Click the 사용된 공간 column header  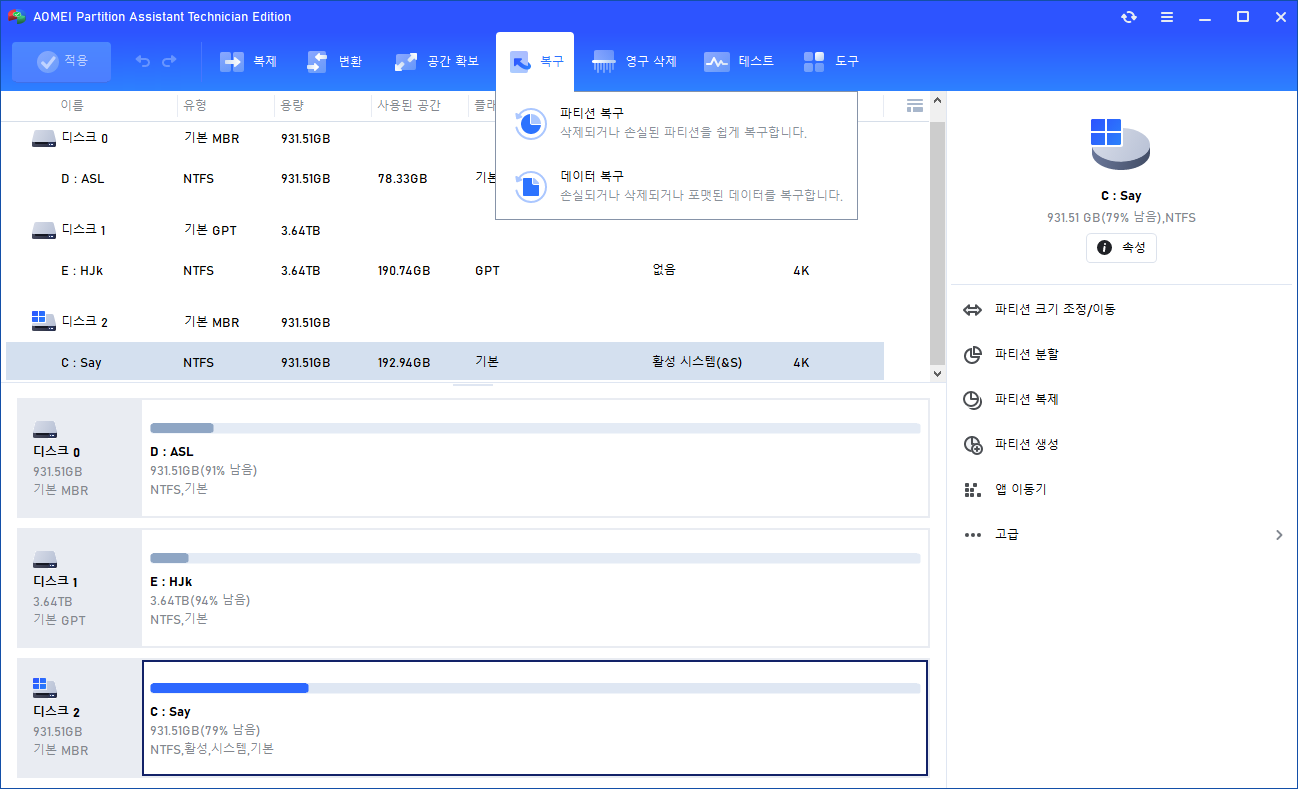[x=408, y=105]
